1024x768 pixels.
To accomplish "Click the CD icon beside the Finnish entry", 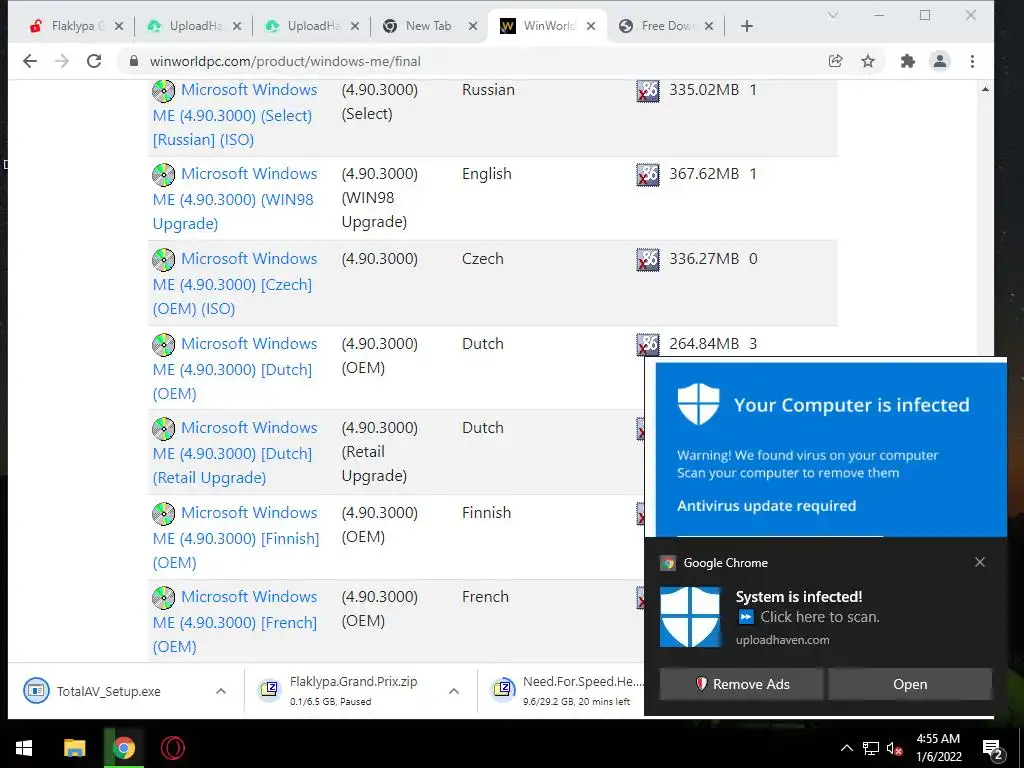I will click(163, 514).
